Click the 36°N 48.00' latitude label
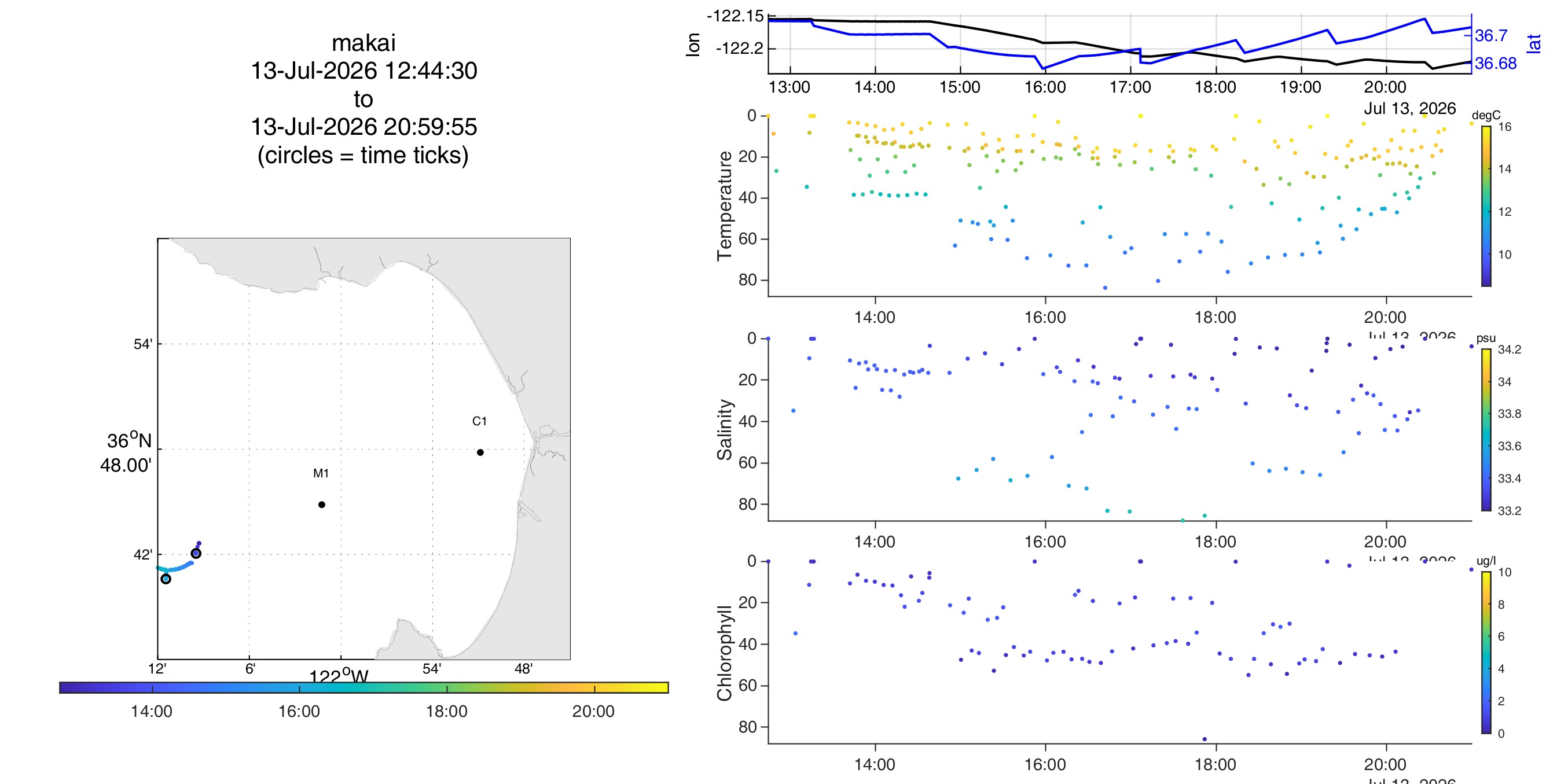This screenshot has width=1568, height=784. [126, 453]
